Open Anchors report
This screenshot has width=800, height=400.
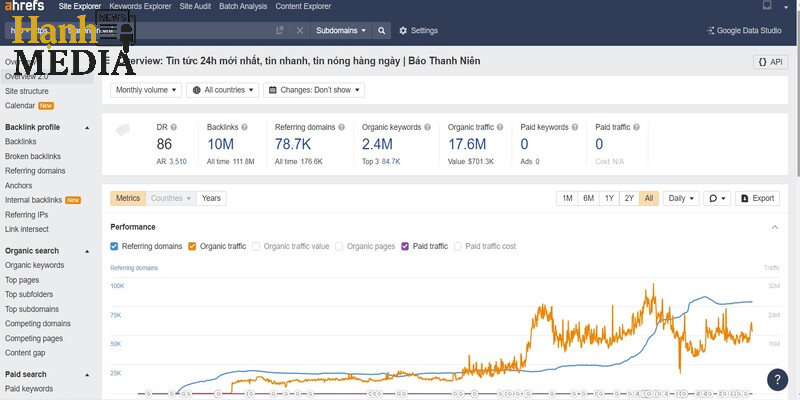(x=18, y=186)
